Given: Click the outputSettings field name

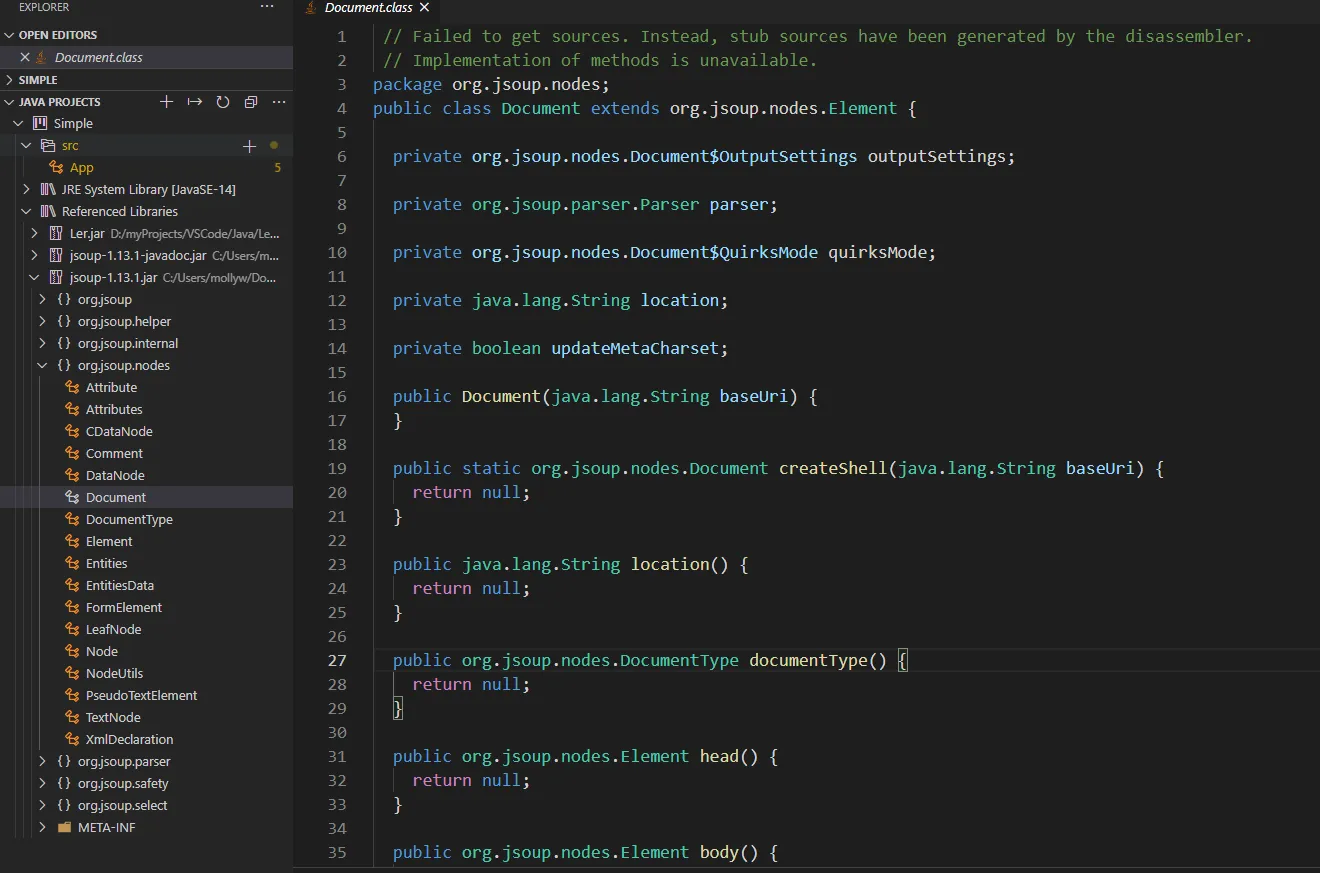Looking at the screenshot, I should pos(937,156).
